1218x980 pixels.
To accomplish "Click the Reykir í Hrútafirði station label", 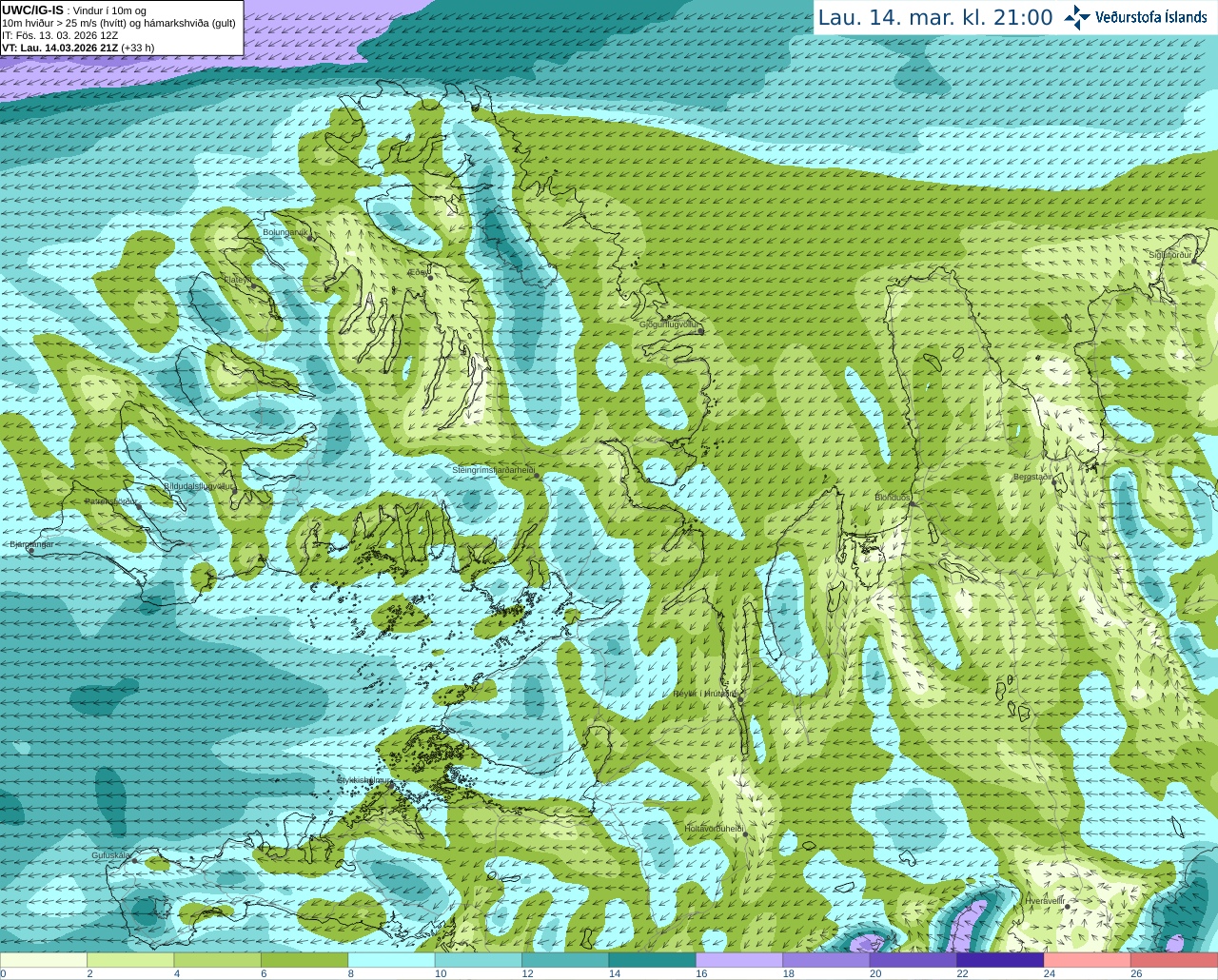I will pyautogui.click(x=705, y=694).
